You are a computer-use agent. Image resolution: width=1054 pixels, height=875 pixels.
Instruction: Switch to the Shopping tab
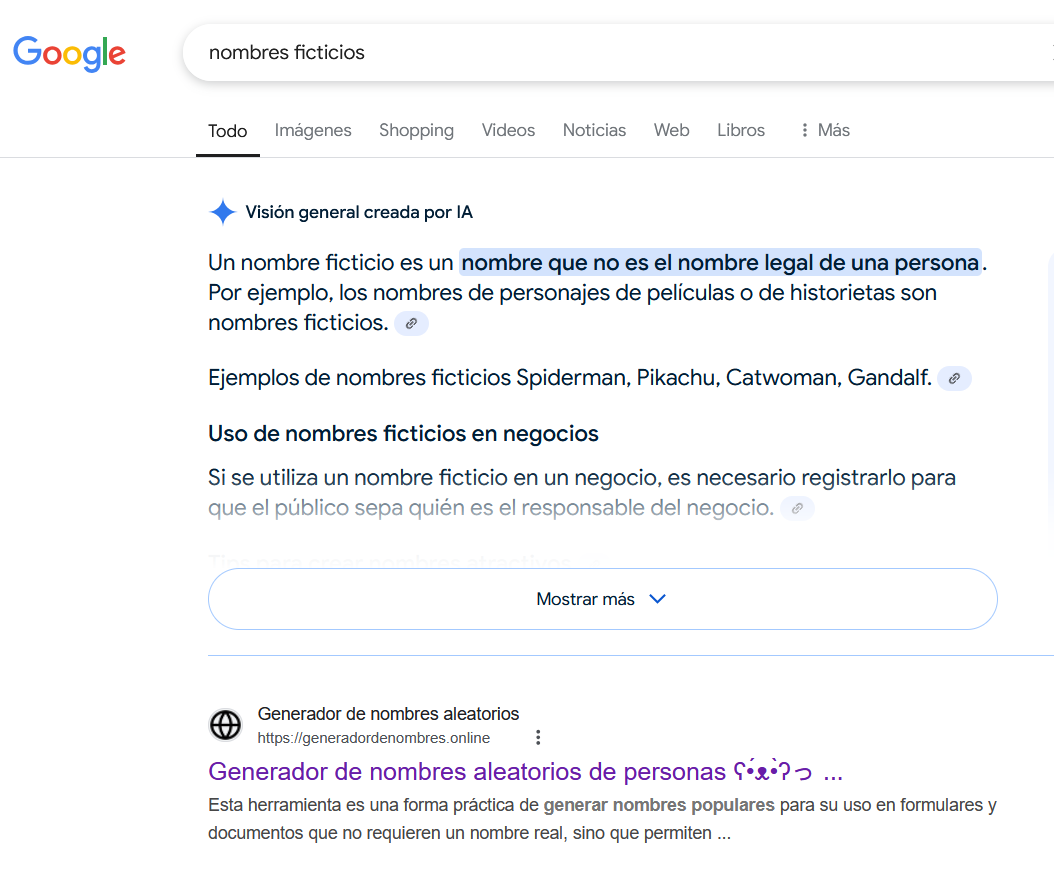tap(416, 130)
